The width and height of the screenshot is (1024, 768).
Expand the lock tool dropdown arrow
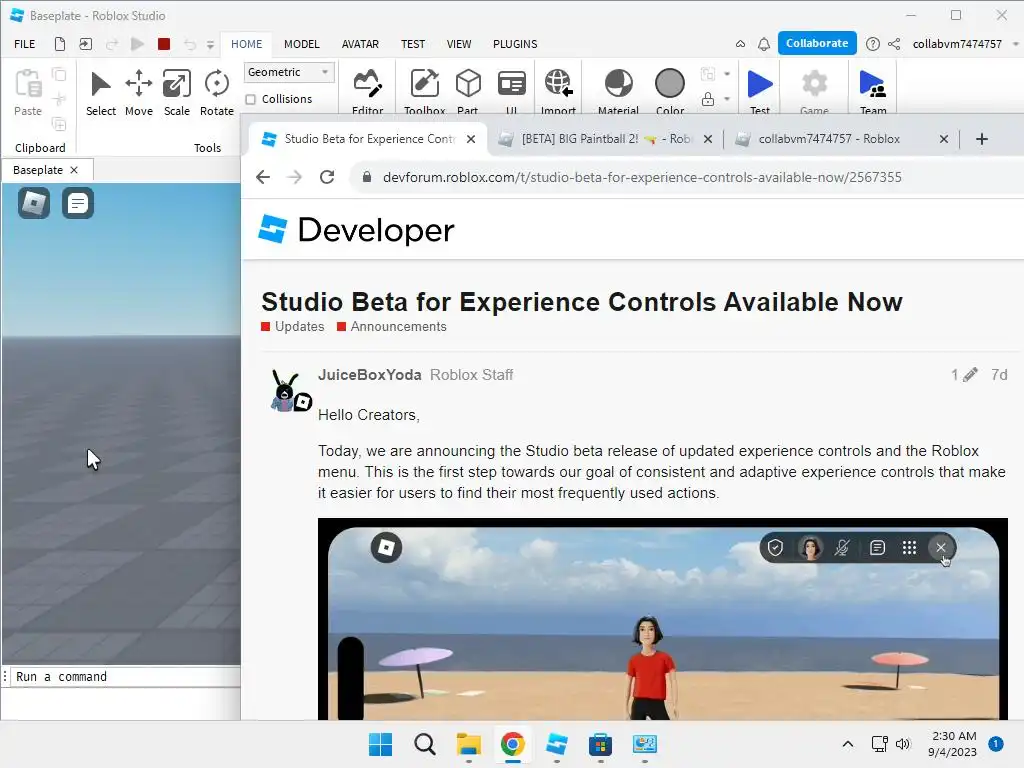point(727,99)
